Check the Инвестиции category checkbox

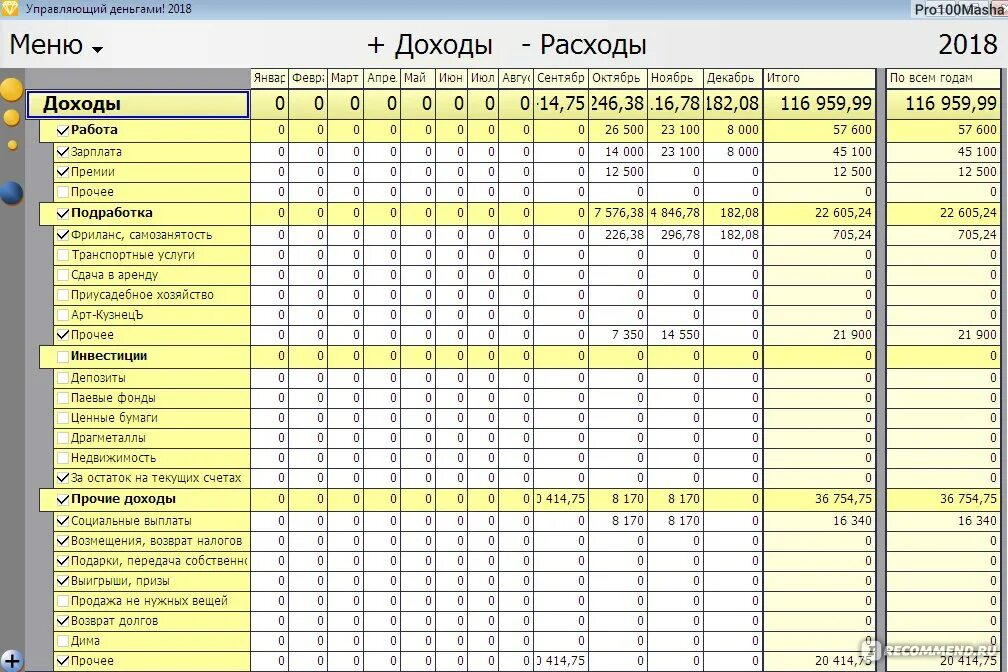click(62, 356)
